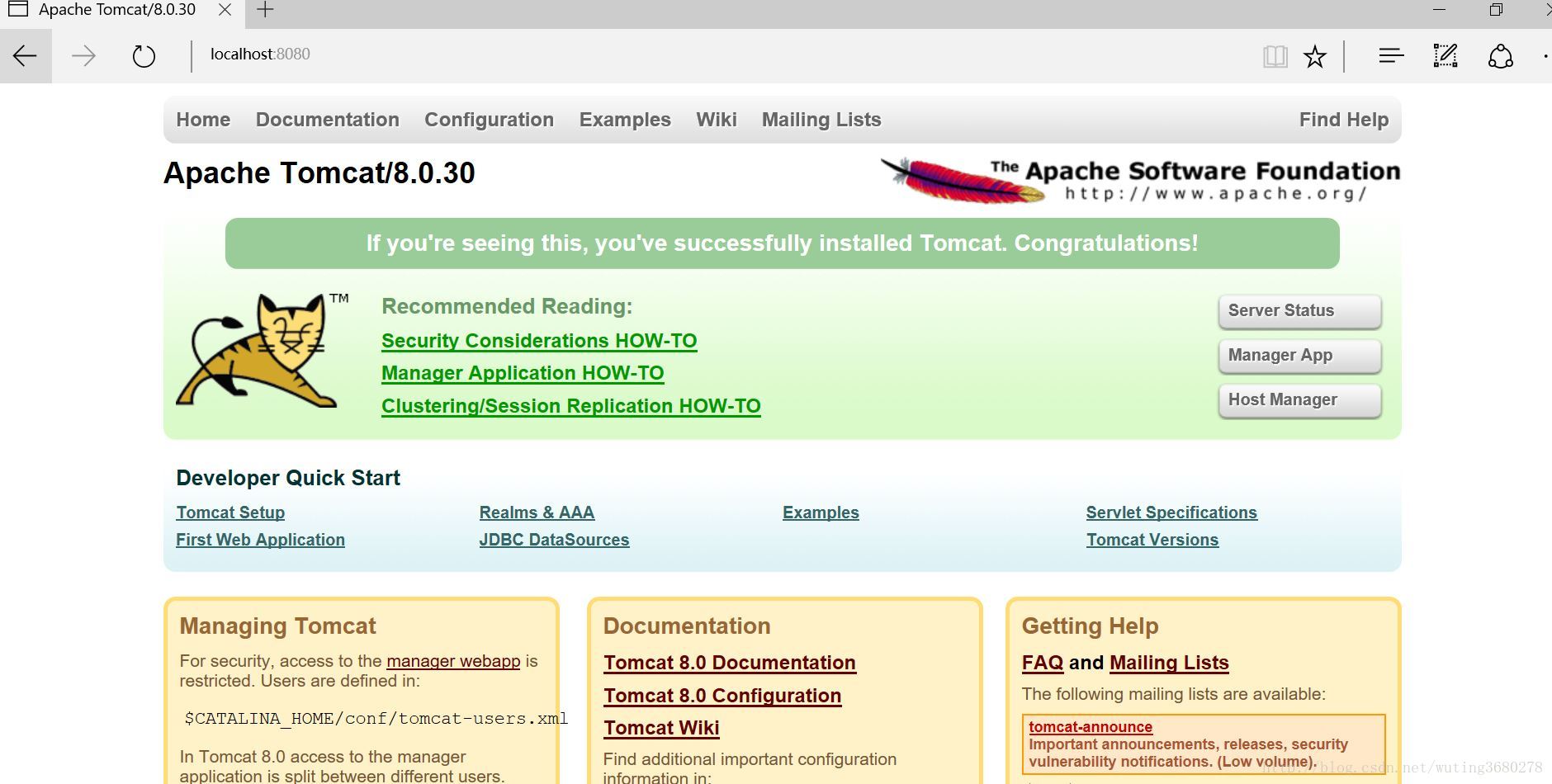
Task: Minimize the browser window
Action: (x=1440, y=10)
